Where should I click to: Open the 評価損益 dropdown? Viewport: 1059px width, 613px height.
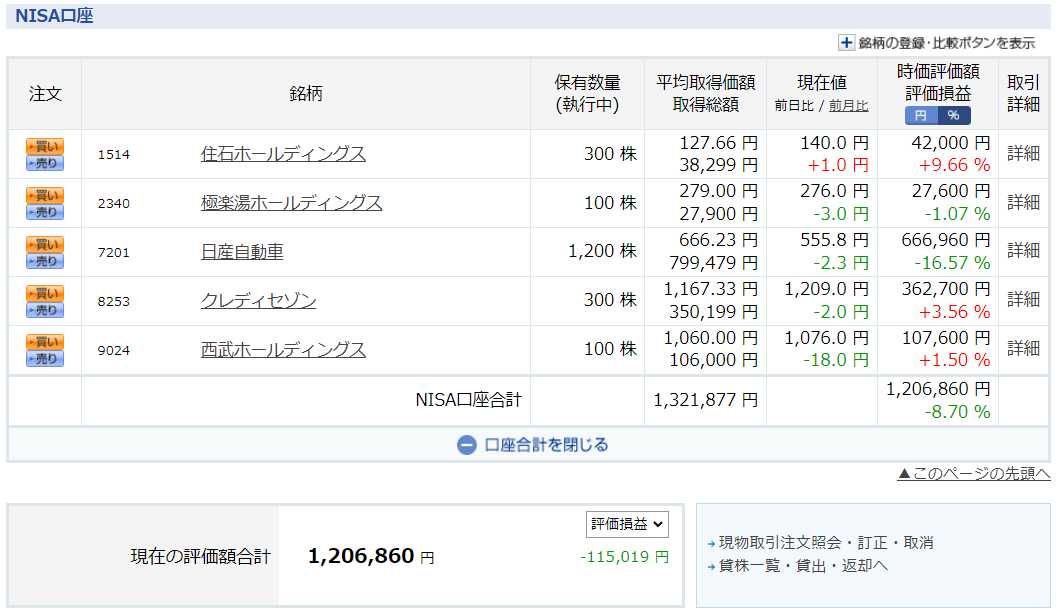pyautogui.click(x=627, y=524)
